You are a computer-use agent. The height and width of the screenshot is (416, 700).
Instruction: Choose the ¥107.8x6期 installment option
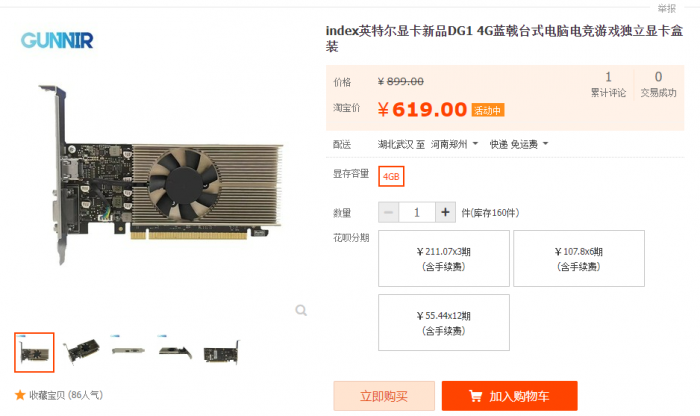click(x=579, y=258)
